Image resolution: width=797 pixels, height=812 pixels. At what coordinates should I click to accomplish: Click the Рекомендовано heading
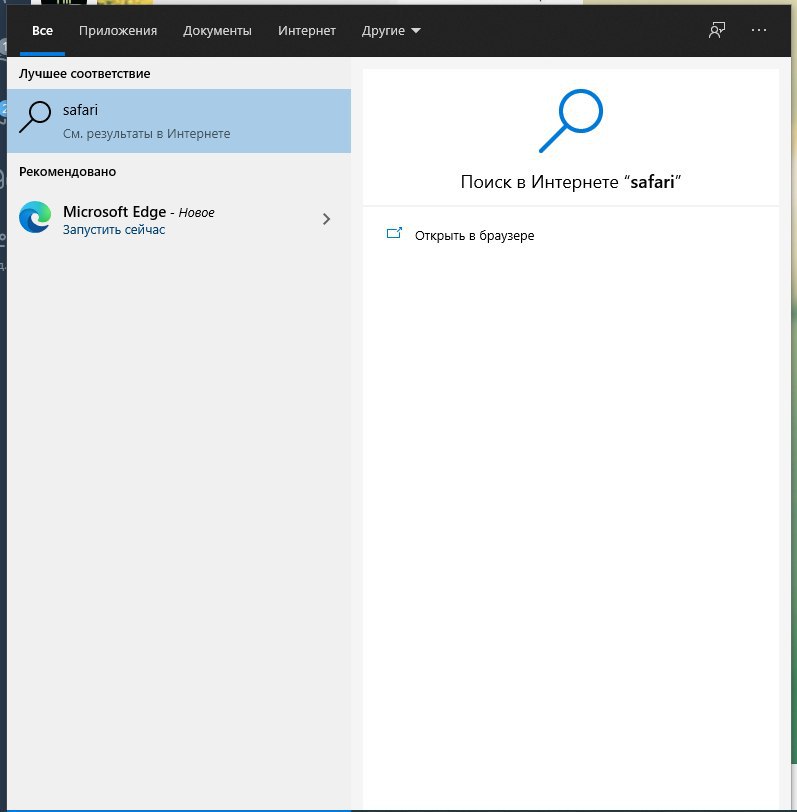67,171
